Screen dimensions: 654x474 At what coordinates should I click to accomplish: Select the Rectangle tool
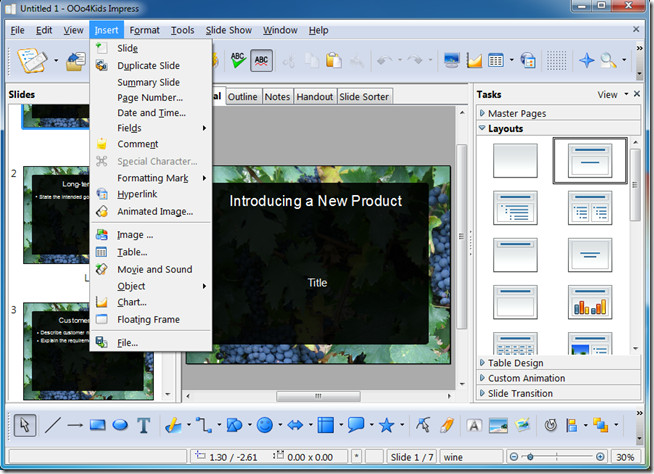tap(98, 425)
